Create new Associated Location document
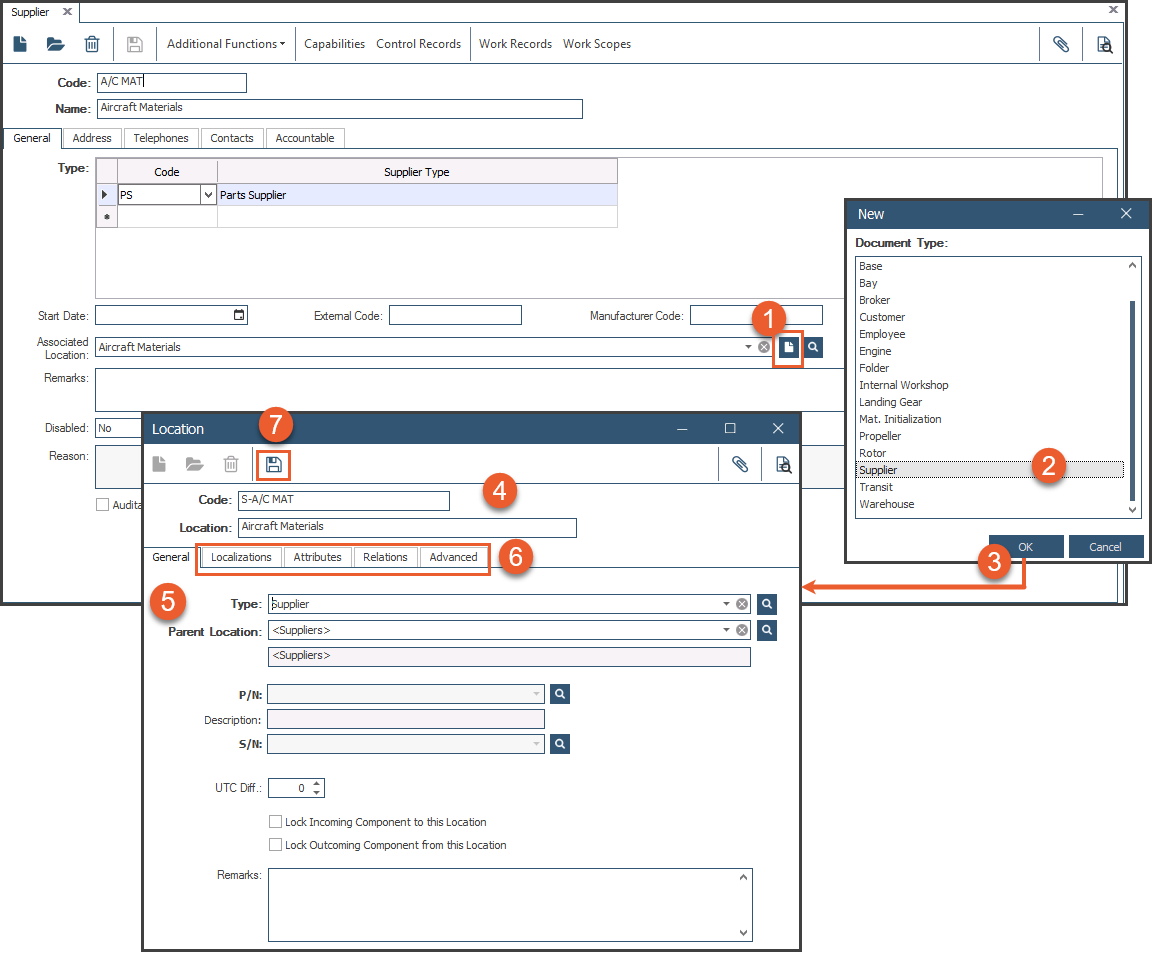1152x953 pixels. click(x=788, y=347)
